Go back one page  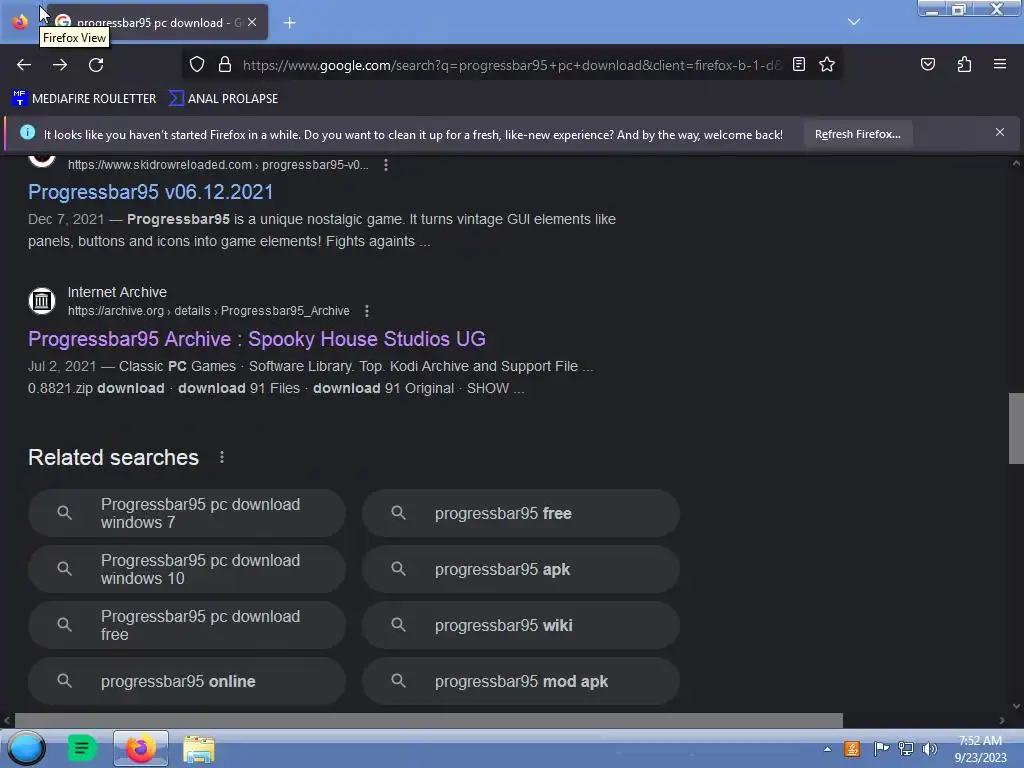coord(24,65)
